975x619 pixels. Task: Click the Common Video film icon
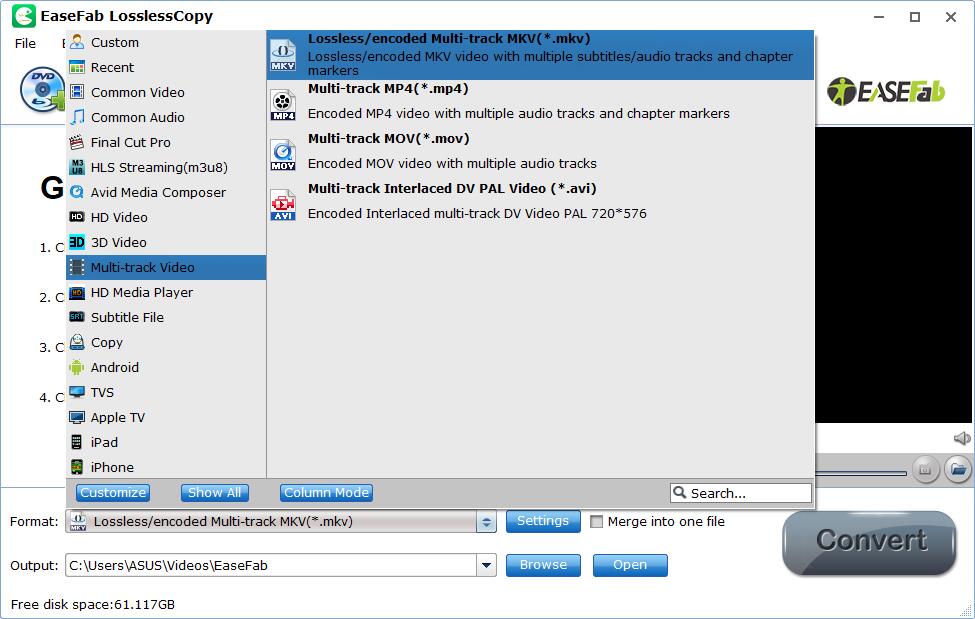[77, 92]
